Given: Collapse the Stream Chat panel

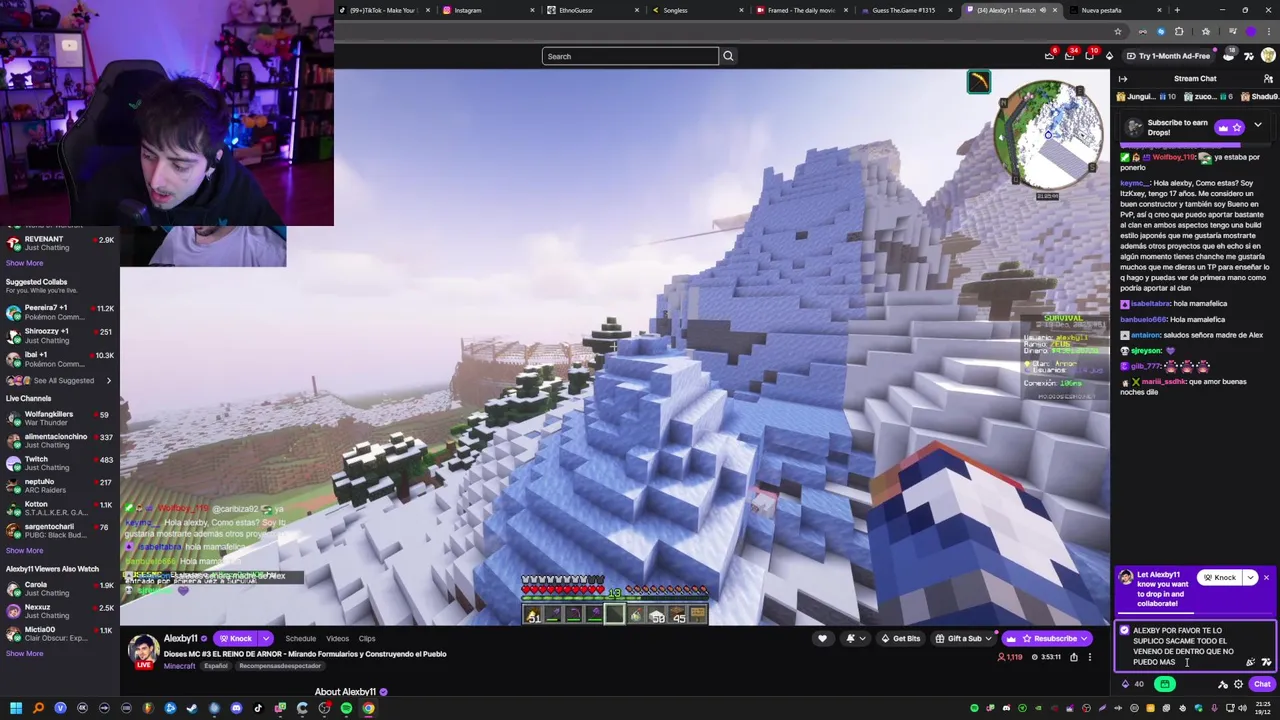Looking at the screenshot, I should 1123,79.
